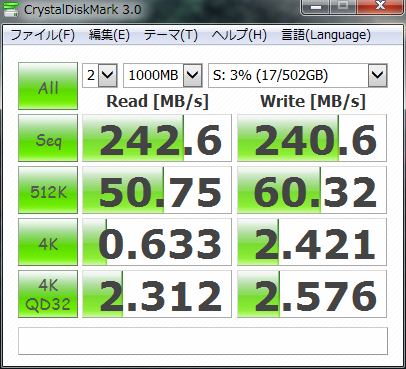Expand the 1000MB test size dropdown
This screenshot has width=406, height=369.
pyautogui.click(x=193, y=75)
